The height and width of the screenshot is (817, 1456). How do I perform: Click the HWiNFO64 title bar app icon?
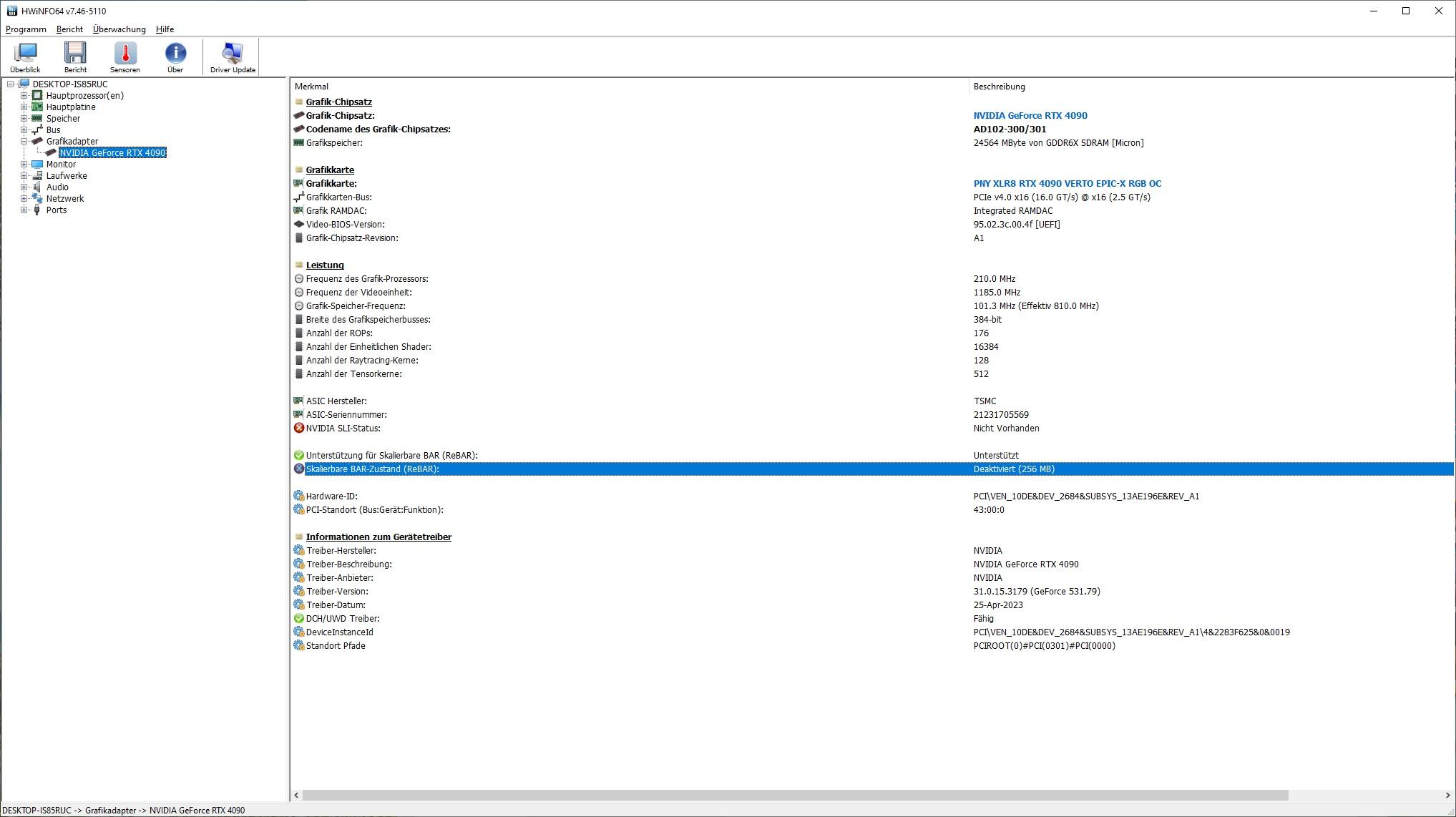pyautogui.click(x=11, y=11)
